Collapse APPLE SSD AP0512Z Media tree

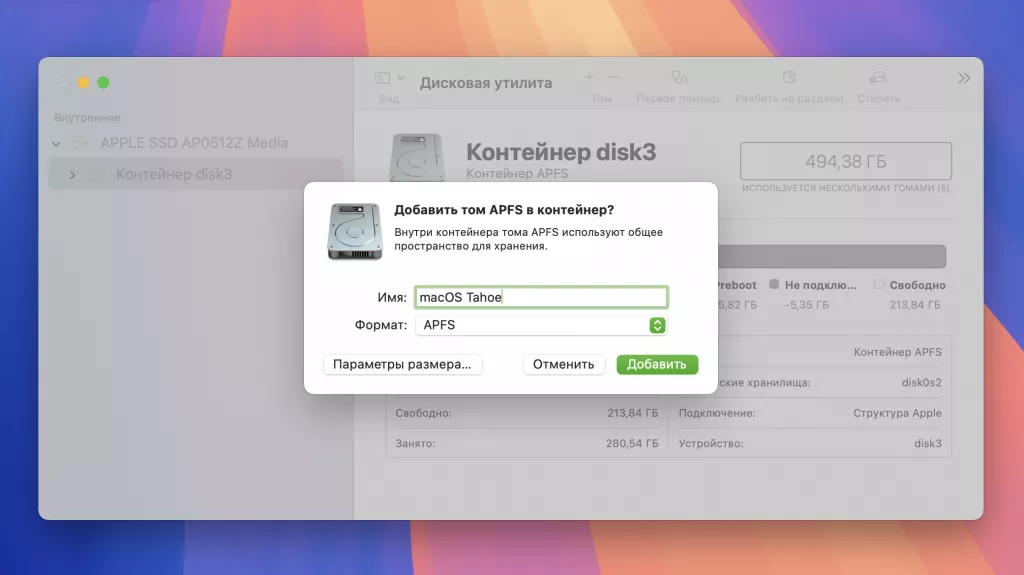coord(56,143)
